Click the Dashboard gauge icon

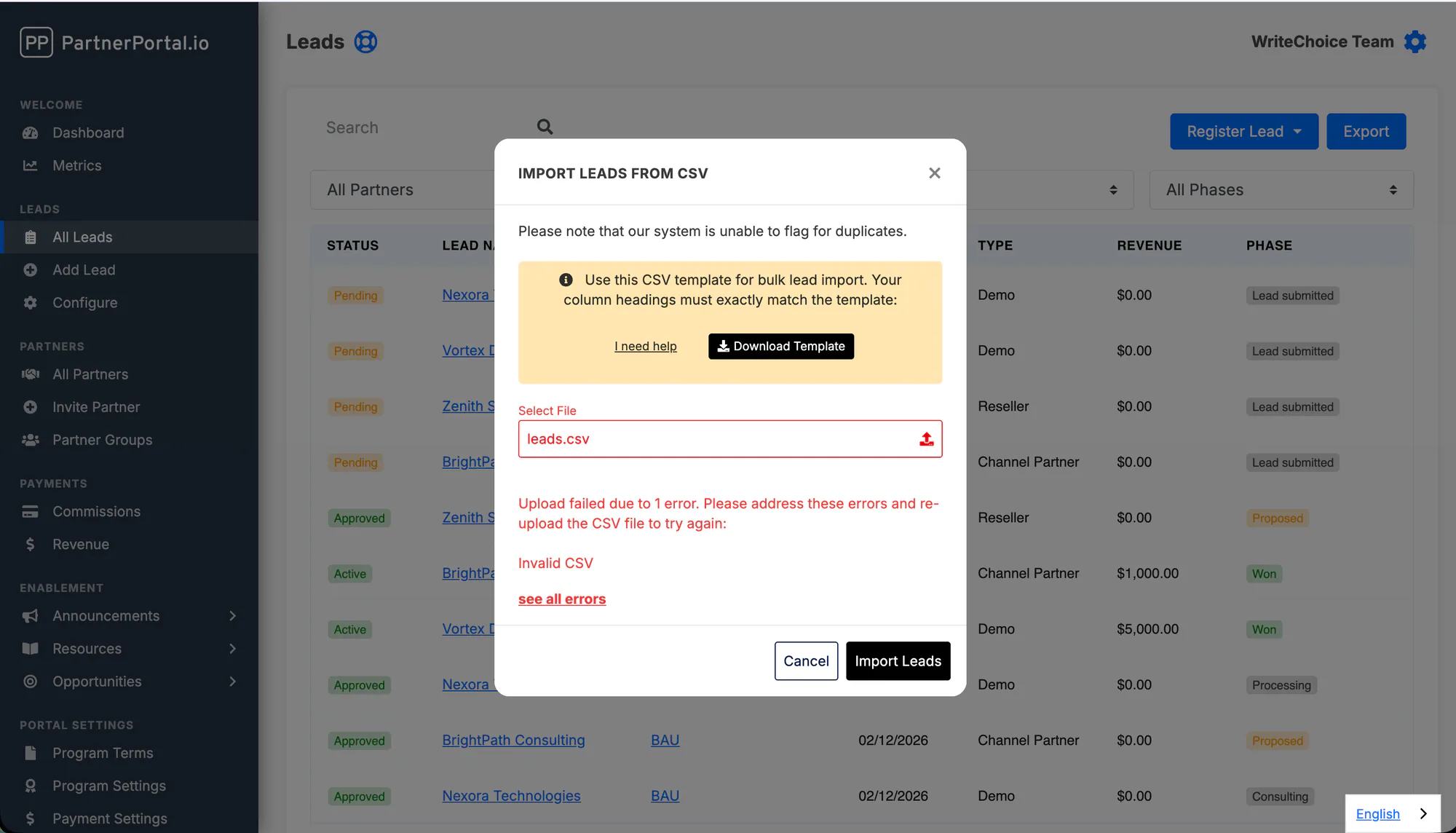pos(31,133)
